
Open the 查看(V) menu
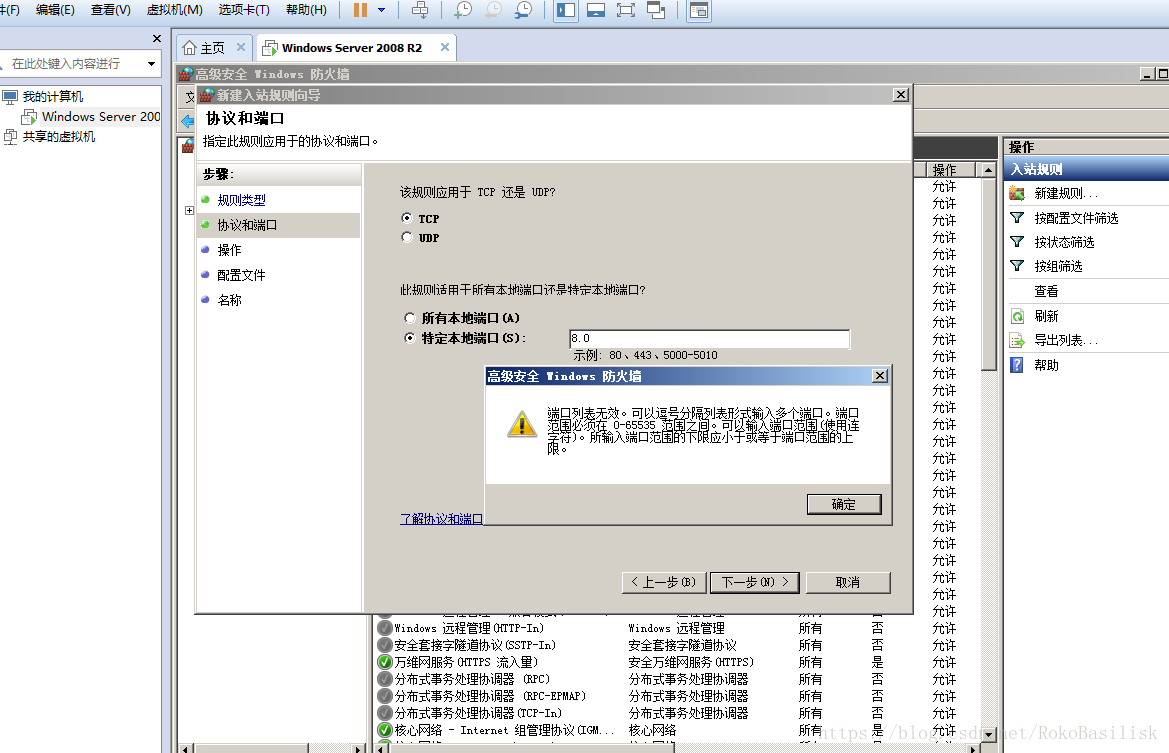(x=110, y=10)
